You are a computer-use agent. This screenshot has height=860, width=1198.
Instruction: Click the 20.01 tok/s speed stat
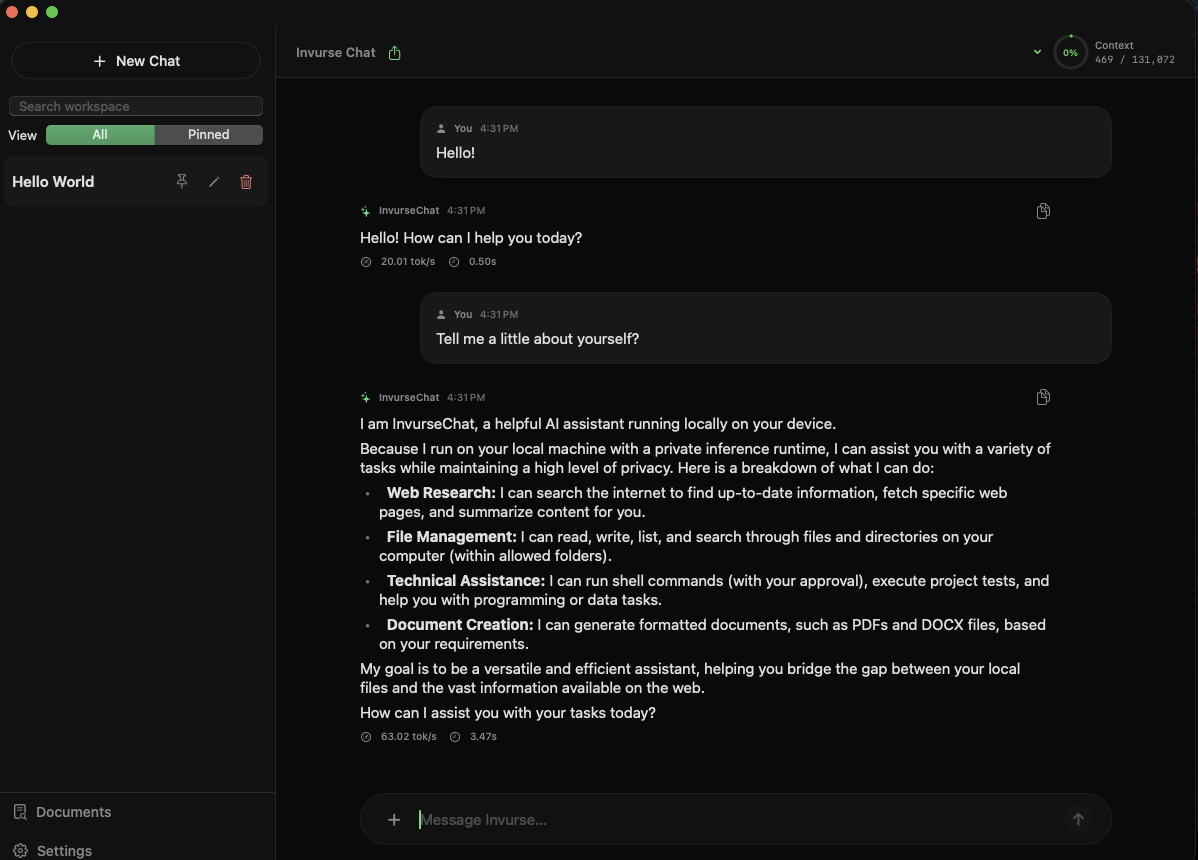tap(398, 261)
